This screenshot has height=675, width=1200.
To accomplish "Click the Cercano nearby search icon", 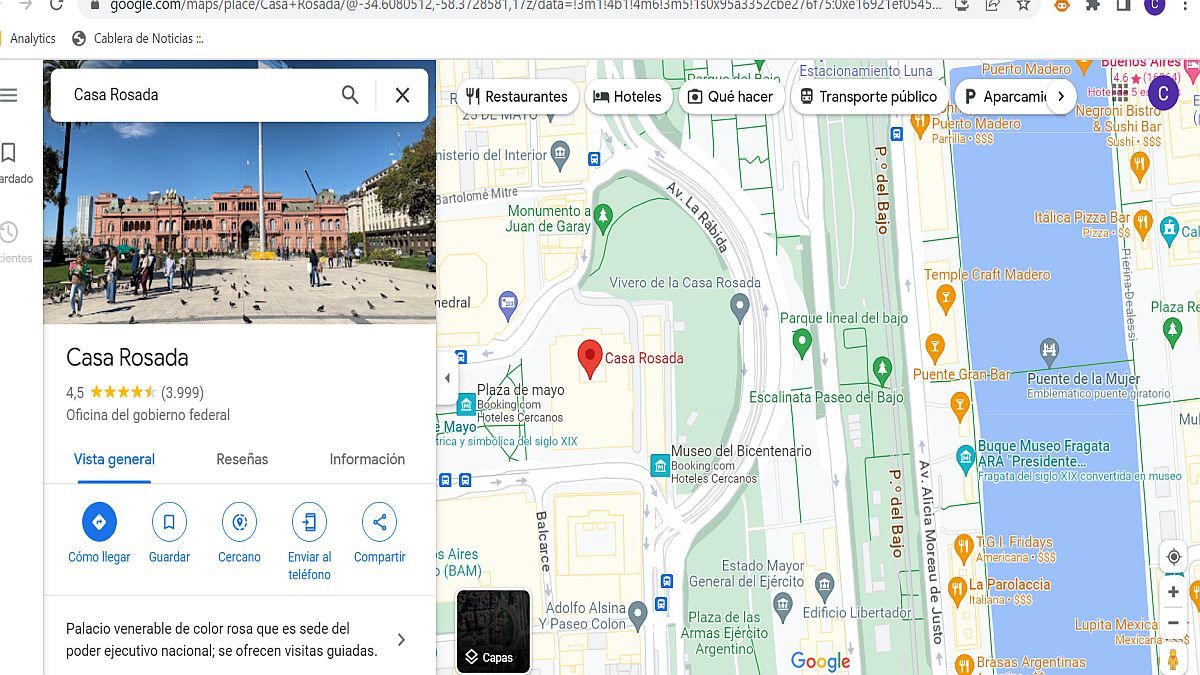I will coord(239,521).
